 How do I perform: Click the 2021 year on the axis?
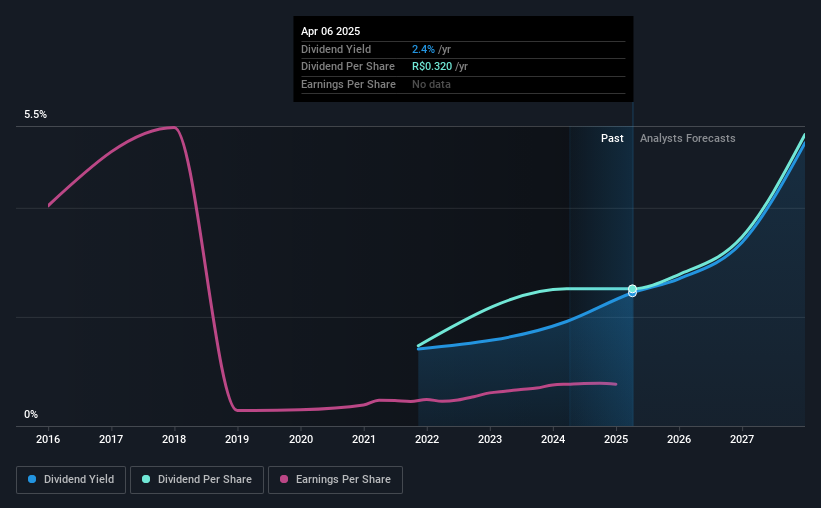(x=364, y=439)
